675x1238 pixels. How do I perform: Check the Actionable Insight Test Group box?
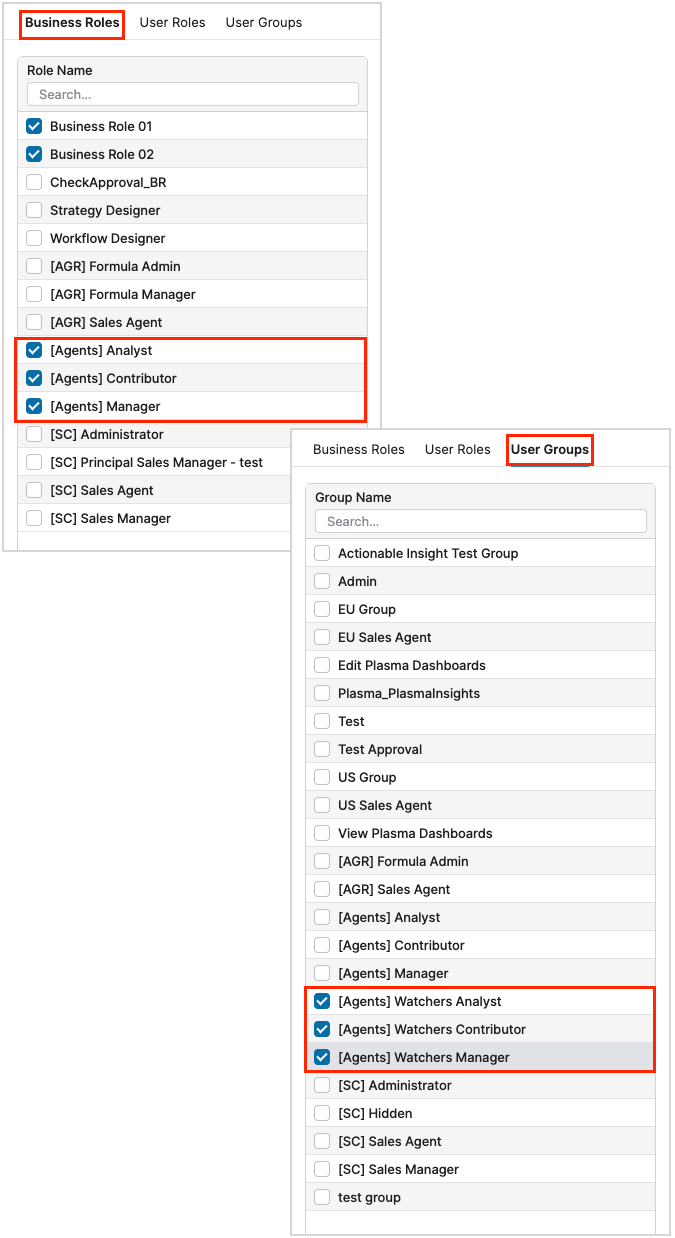(x=322, y=553)
